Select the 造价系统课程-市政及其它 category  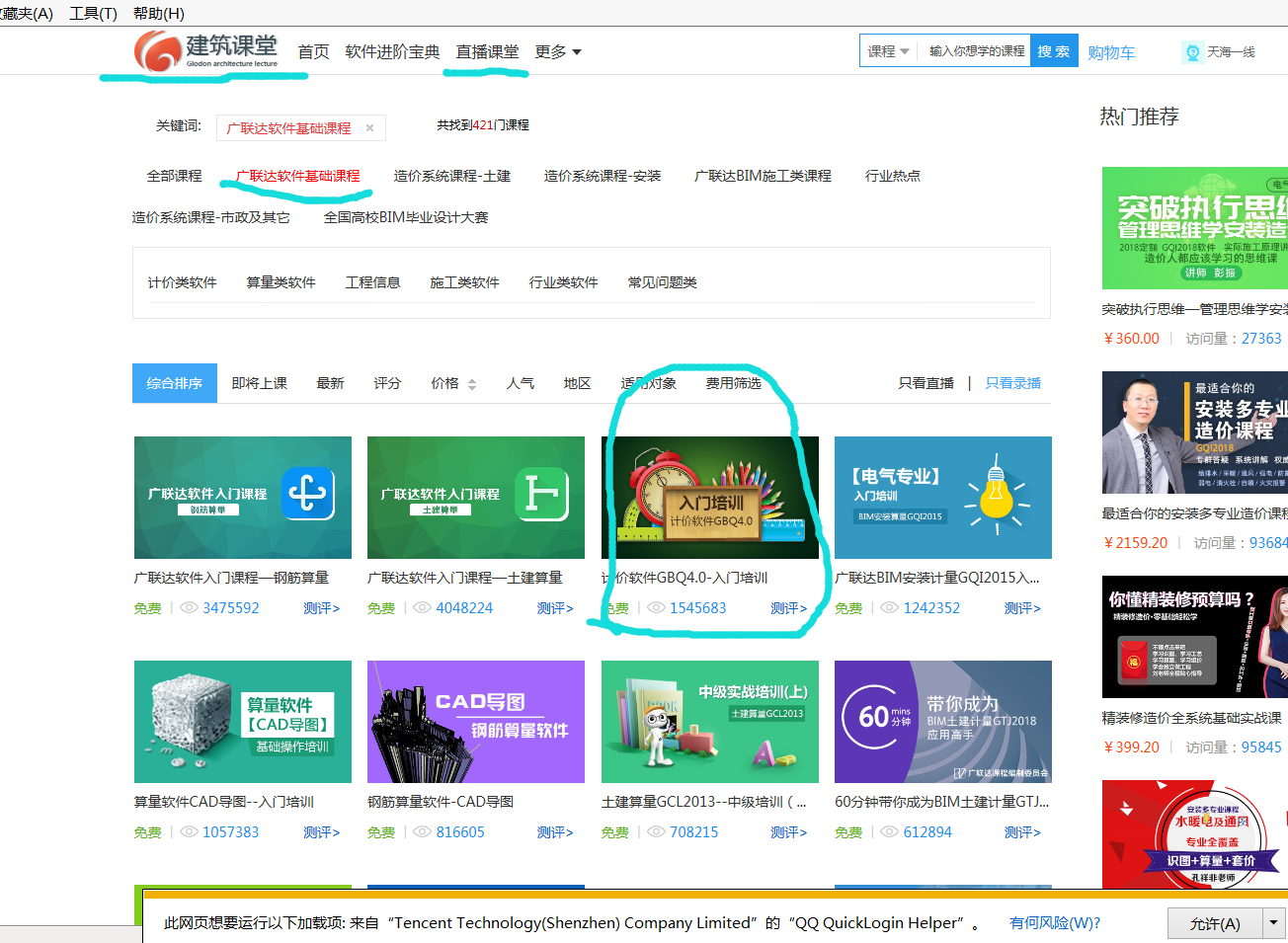pos(210,217)
